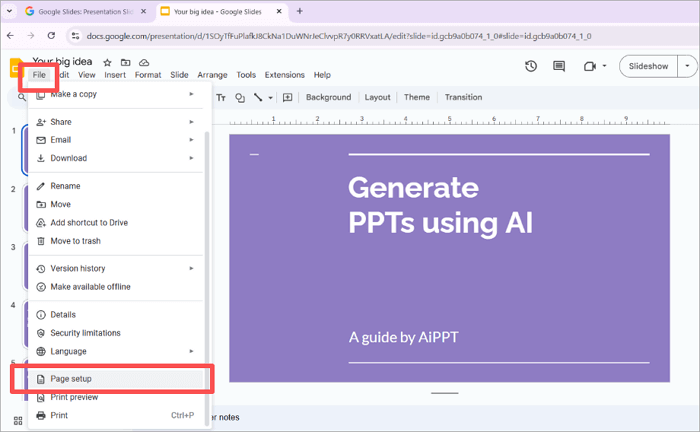Select the text box tool in toolbar
Viewport: 700px width, 432px height.
(221, 98)
